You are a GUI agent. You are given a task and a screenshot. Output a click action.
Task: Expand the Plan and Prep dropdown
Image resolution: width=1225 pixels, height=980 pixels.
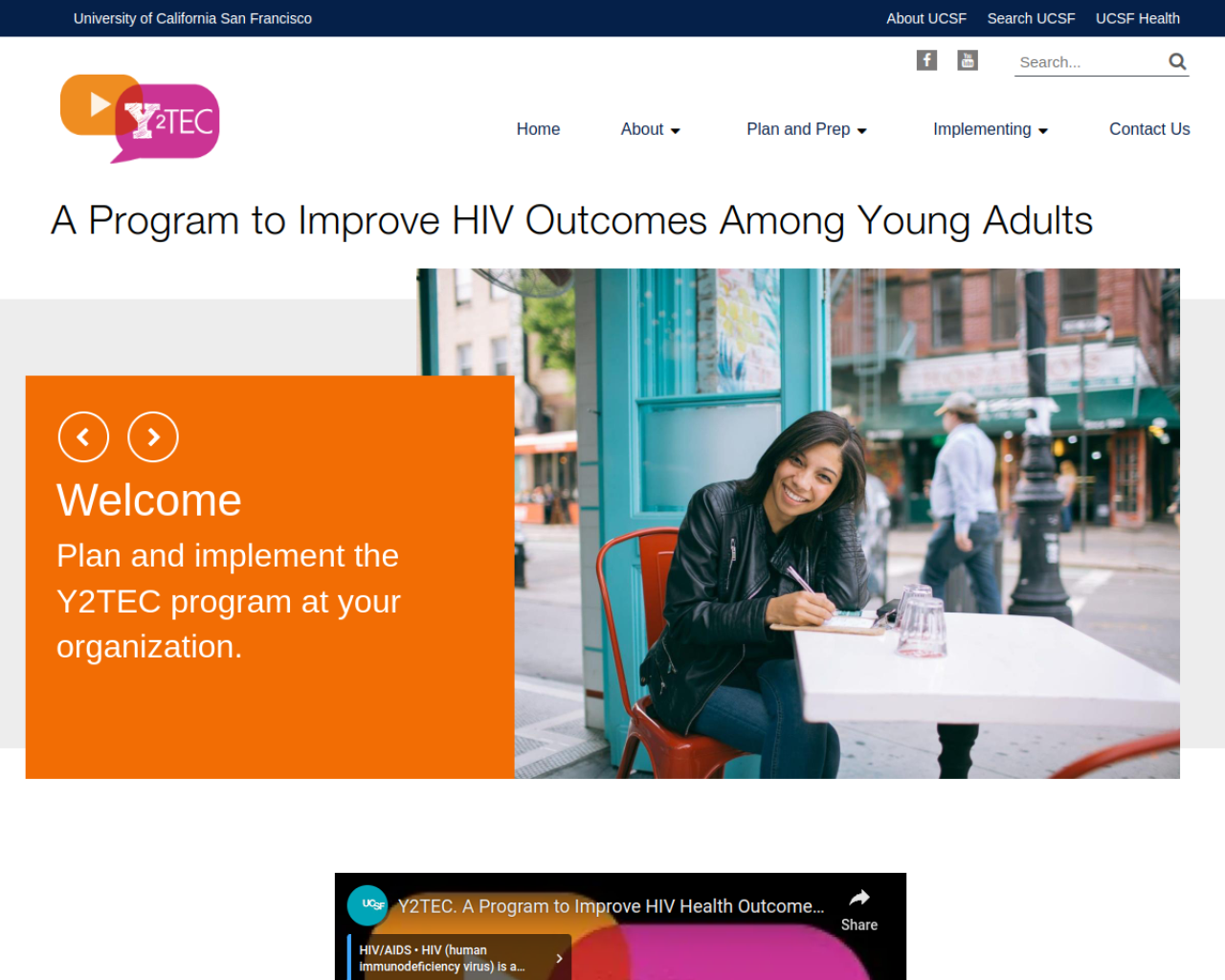[x=807, y=129]
